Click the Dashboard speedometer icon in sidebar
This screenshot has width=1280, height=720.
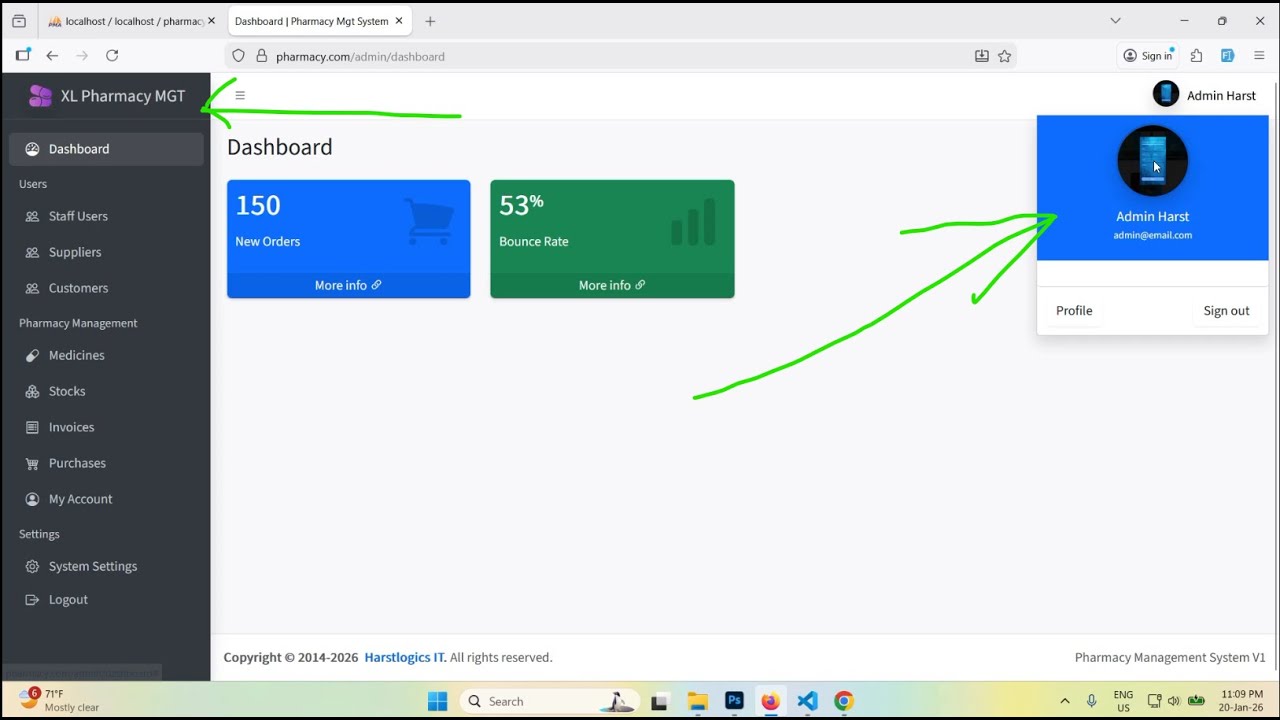[32, 149]
